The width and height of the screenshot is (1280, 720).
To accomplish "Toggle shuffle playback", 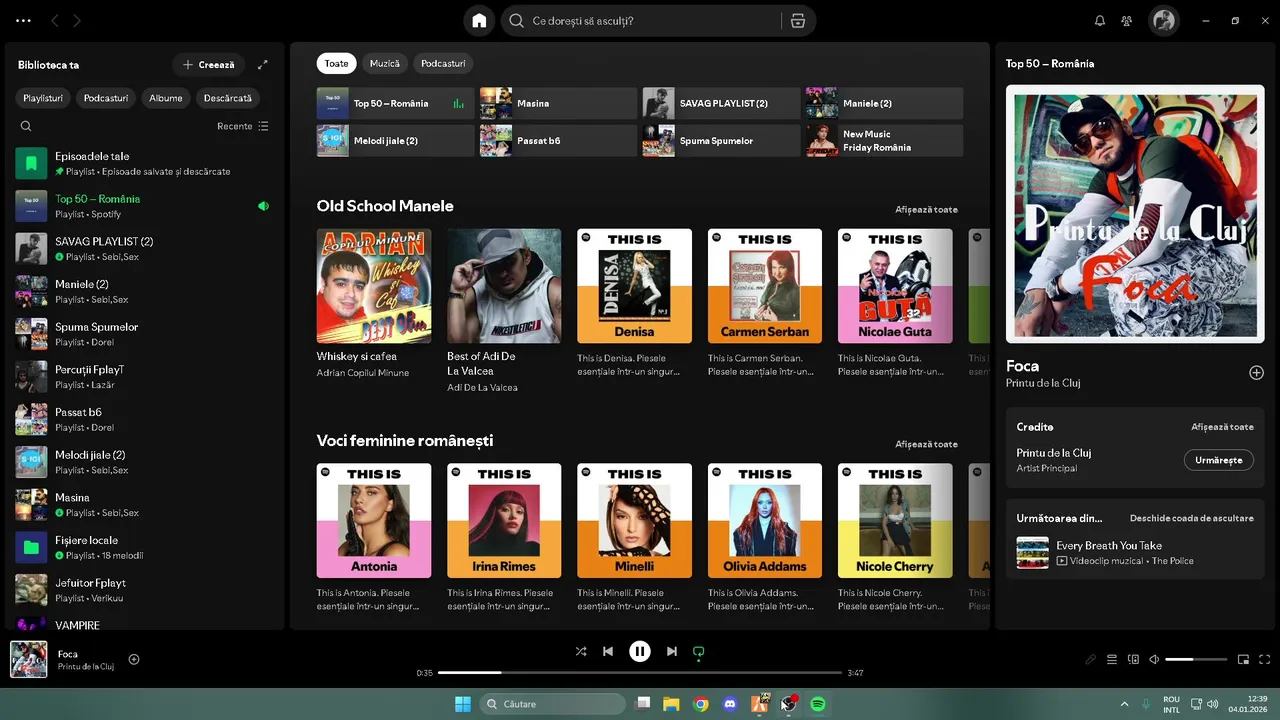I will tap(581, 651).
